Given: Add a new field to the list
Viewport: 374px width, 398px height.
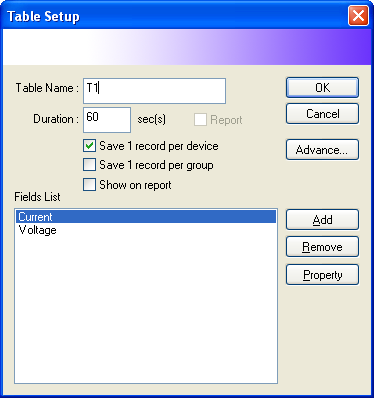Looking at the screenshot, I should click(322, 220).
